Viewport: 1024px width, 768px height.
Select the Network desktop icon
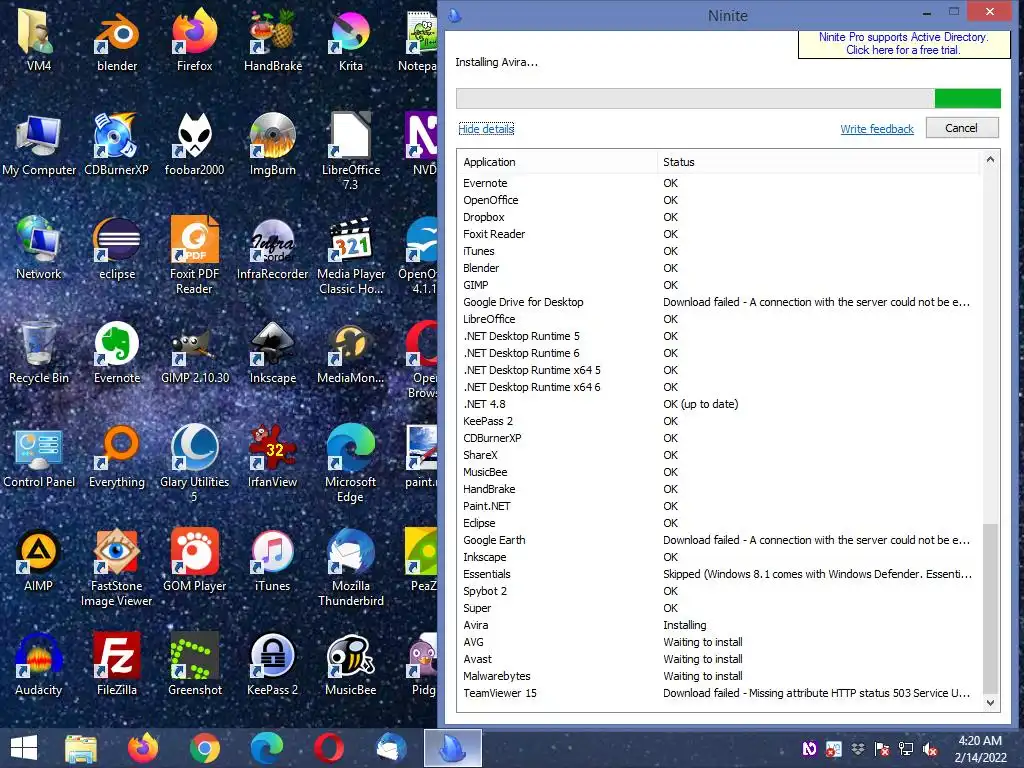[x=39, y=248]
